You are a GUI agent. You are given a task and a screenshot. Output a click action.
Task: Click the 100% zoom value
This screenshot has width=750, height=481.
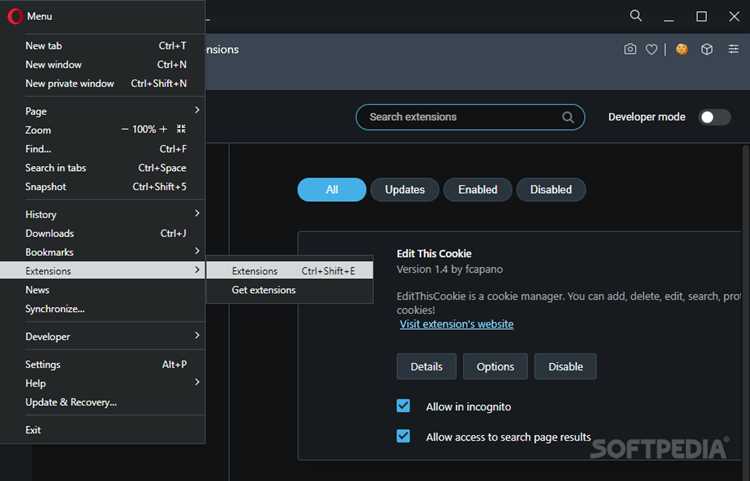144,129
